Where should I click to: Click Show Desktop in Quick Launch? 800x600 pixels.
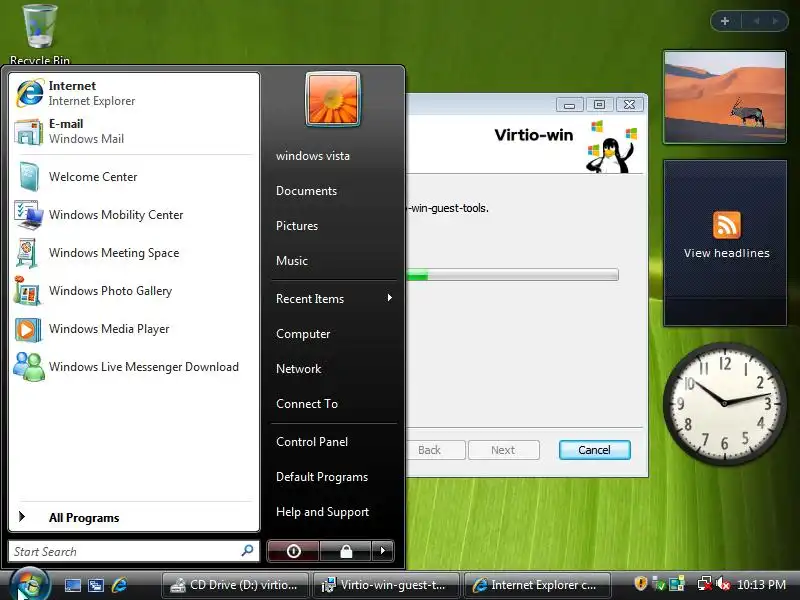pos(72,585)
